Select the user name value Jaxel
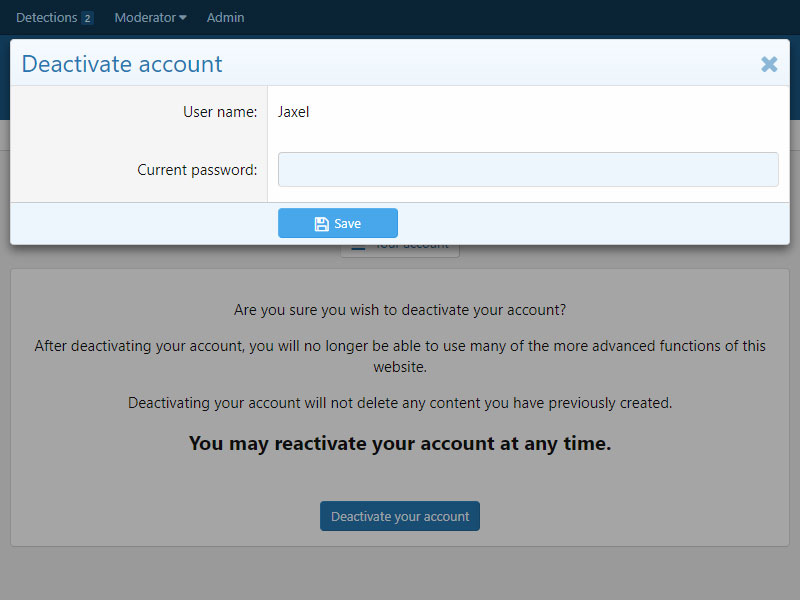Image resolution: width=800 pixels, height=600 pixels. [x=294, y=112]
